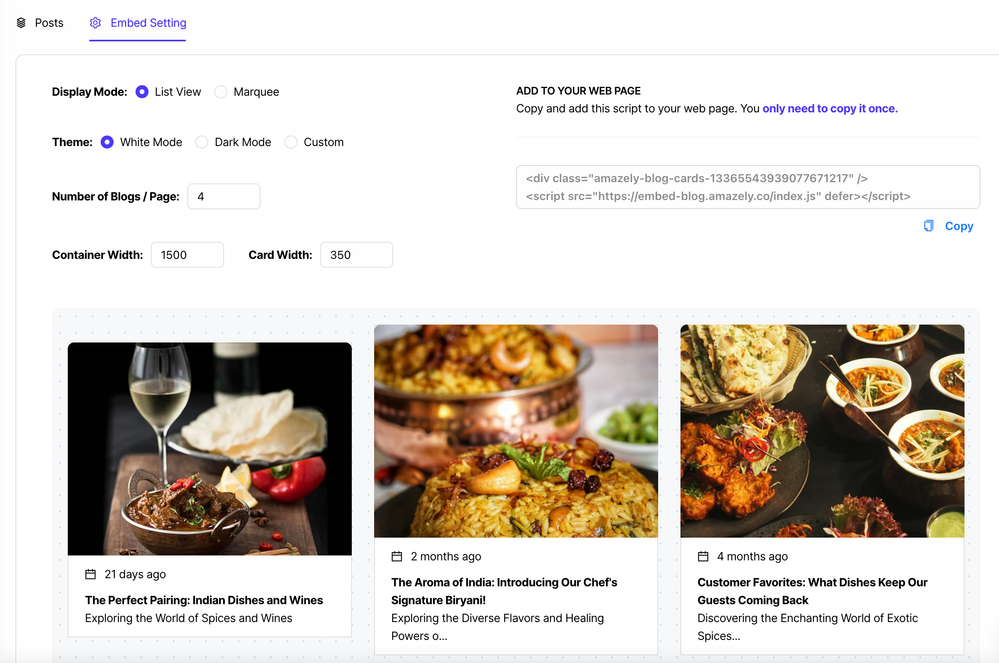
Task: Open The Perfect Pairing blog title
Action: click(204, 600)
